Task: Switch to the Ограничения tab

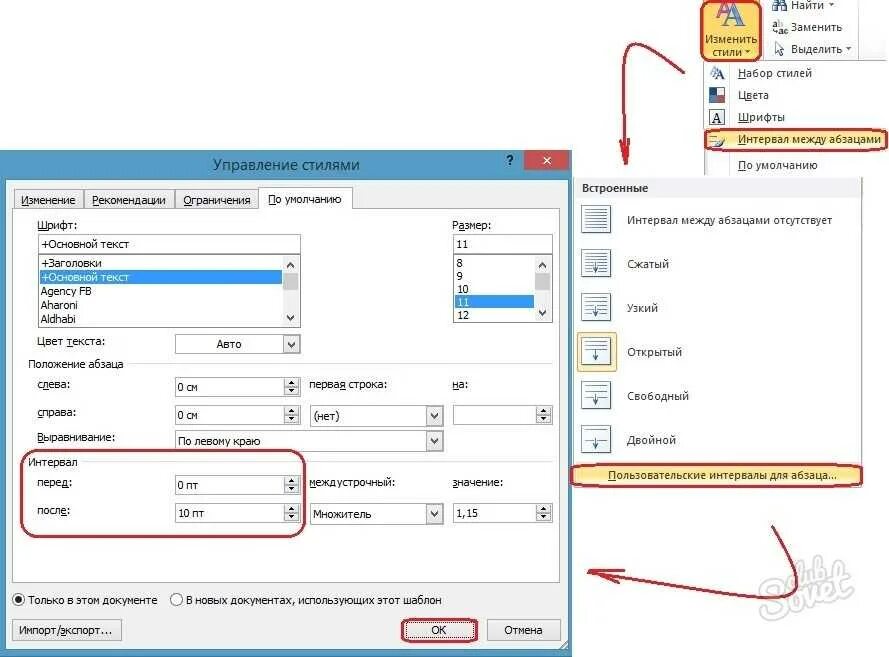Action: click(x=217, y=200)
